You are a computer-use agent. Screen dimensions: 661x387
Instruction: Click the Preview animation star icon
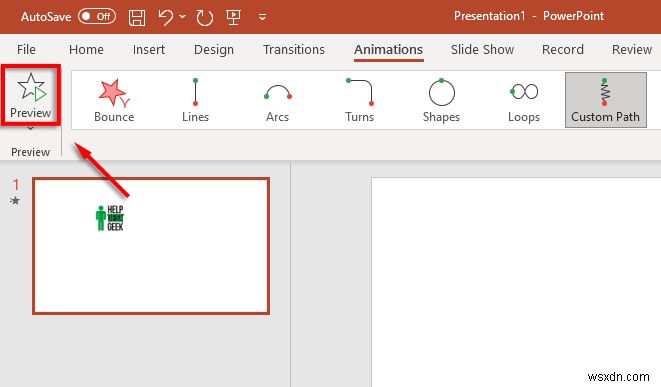[x=31, y=88]
